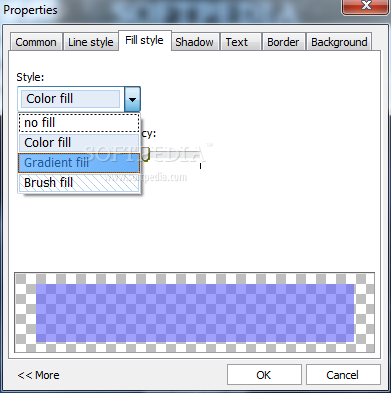Open the Line style tab
Viewport: 391px width, 393px height.
click(x=91, y=42)
